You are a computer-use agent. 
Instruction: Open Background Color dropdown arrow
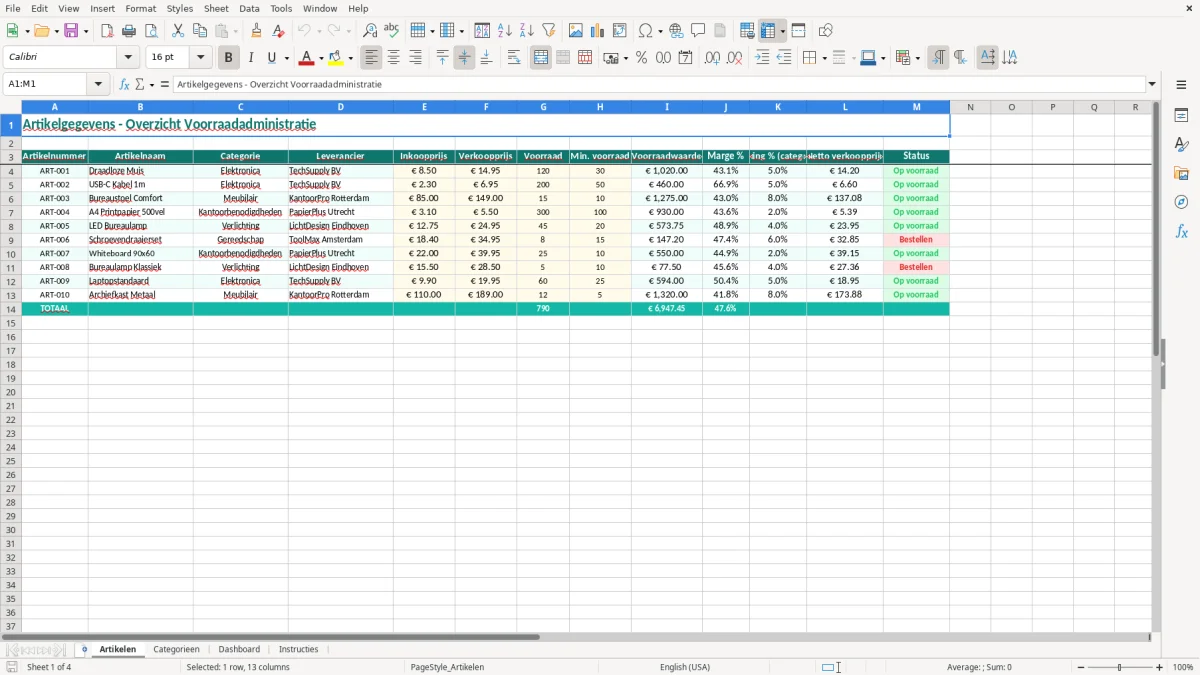click(350, 58)
